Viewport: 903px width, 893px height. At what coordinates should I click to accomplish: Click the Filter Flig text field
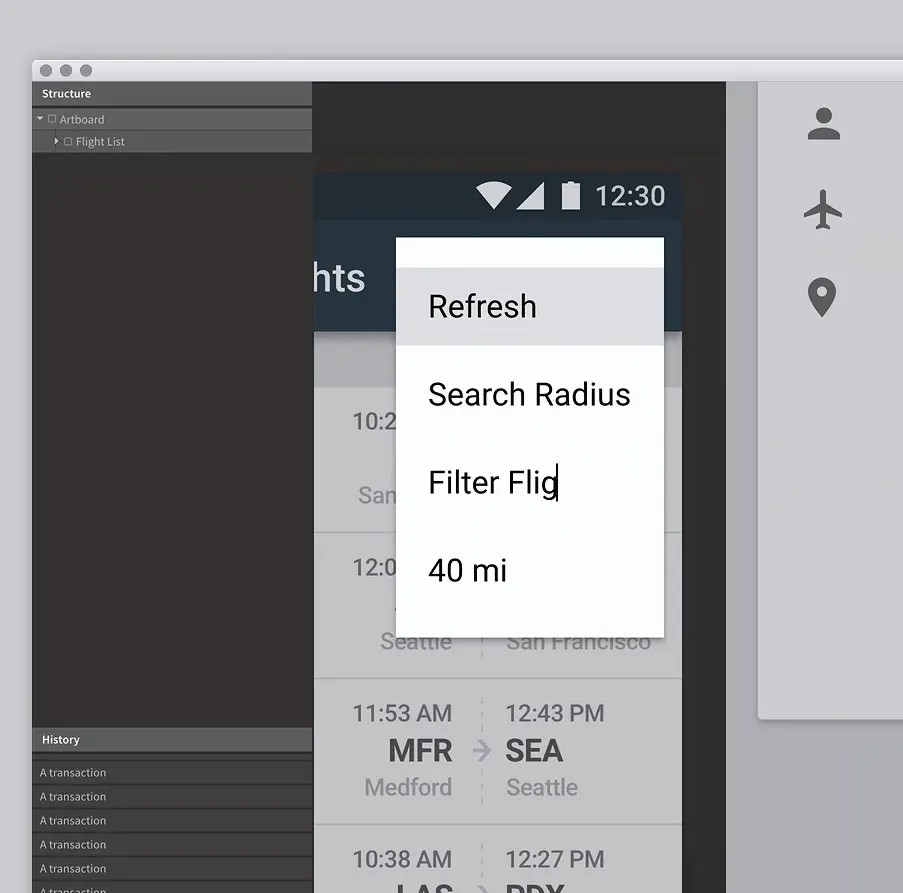tap(530, 482)
